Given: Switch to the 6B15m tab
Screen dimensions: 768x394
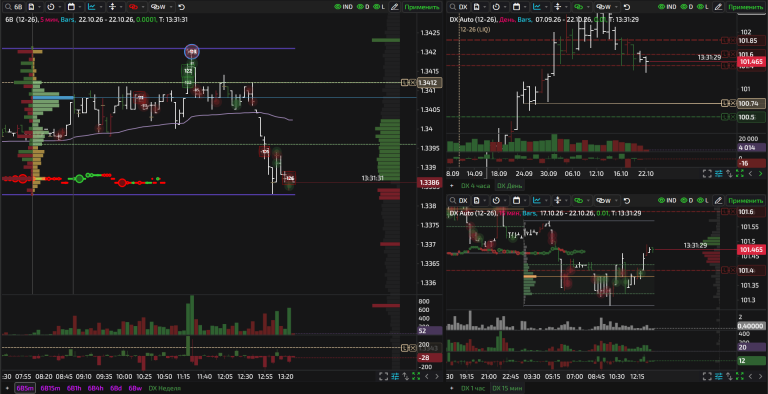Looking at the screenshot, I should point(50,388).
